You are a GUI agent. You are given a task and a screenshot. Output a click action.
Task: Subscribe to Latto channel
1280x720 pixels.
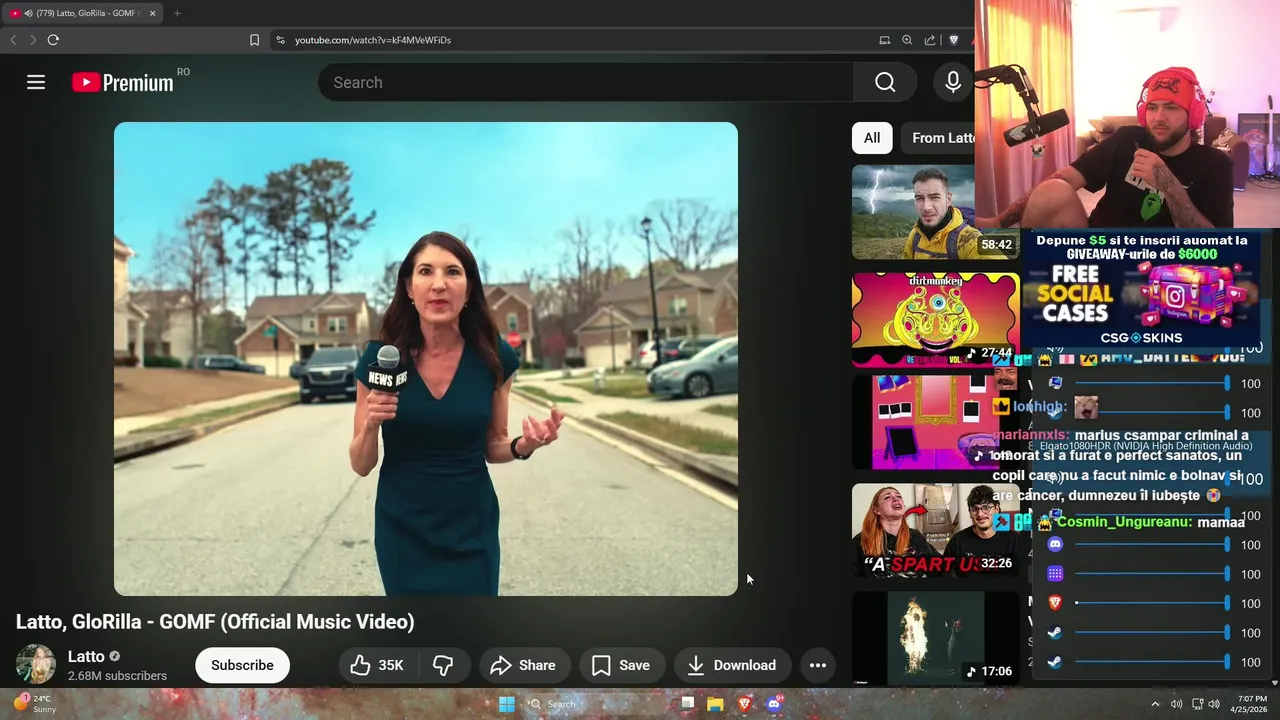point(242,665)
